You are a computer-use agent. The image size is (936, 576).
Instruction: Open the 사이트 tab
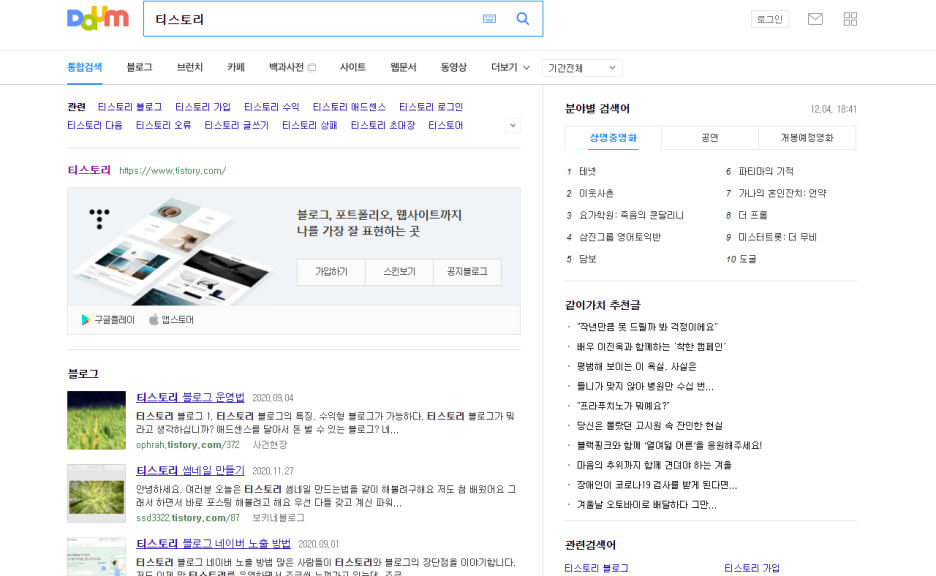[352, 67]
